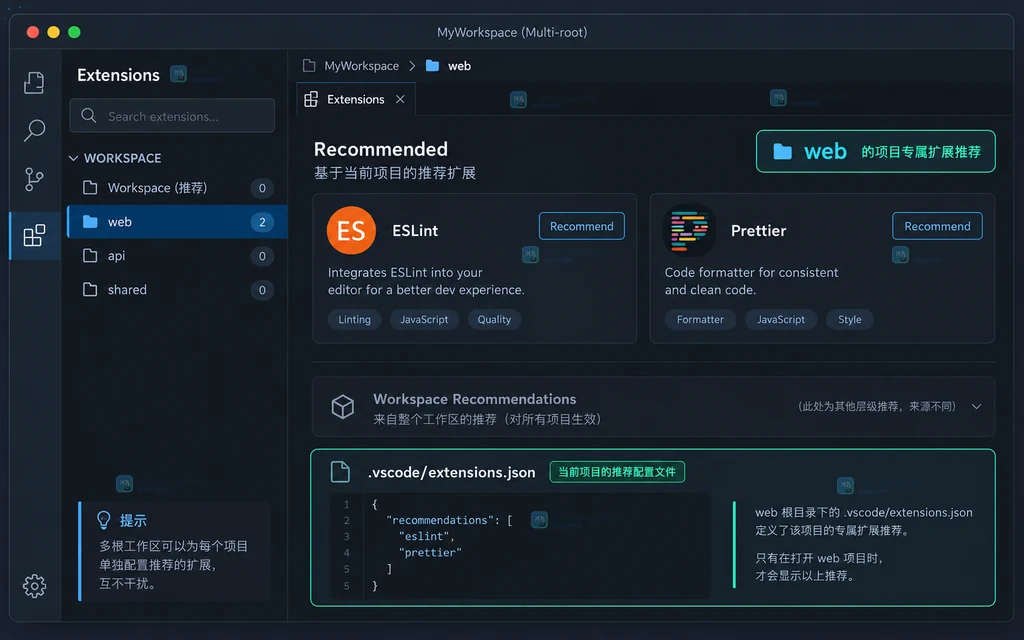Click MyWorkspace in the breadcrumb

362,66
